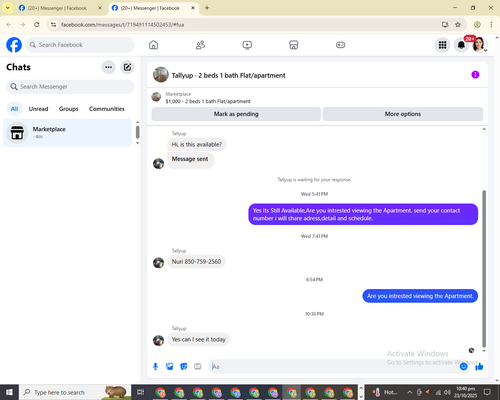
Task: Click the 'Message sent' bubble
Action: coord(190,159)
